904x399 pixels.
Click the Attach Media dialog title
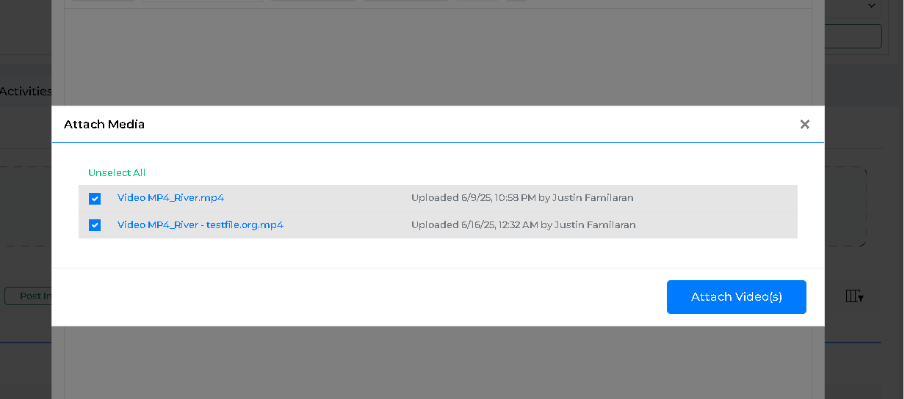(x=104, y=124)
